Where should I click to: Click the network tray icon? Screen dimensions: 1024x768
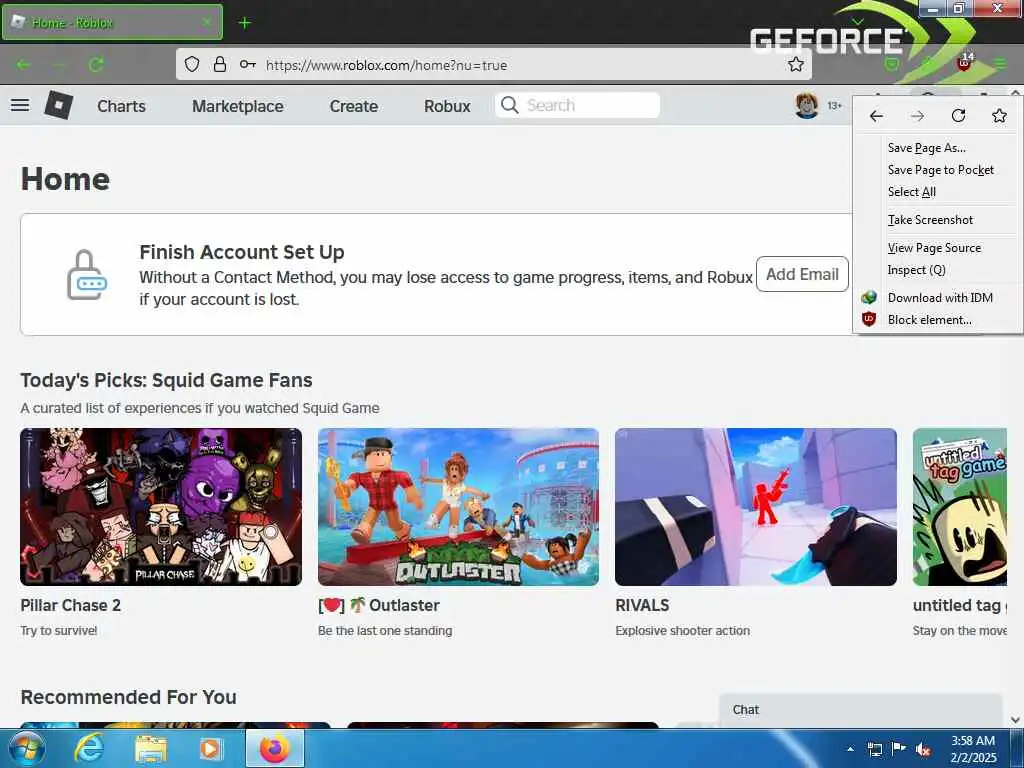(875, 750)
